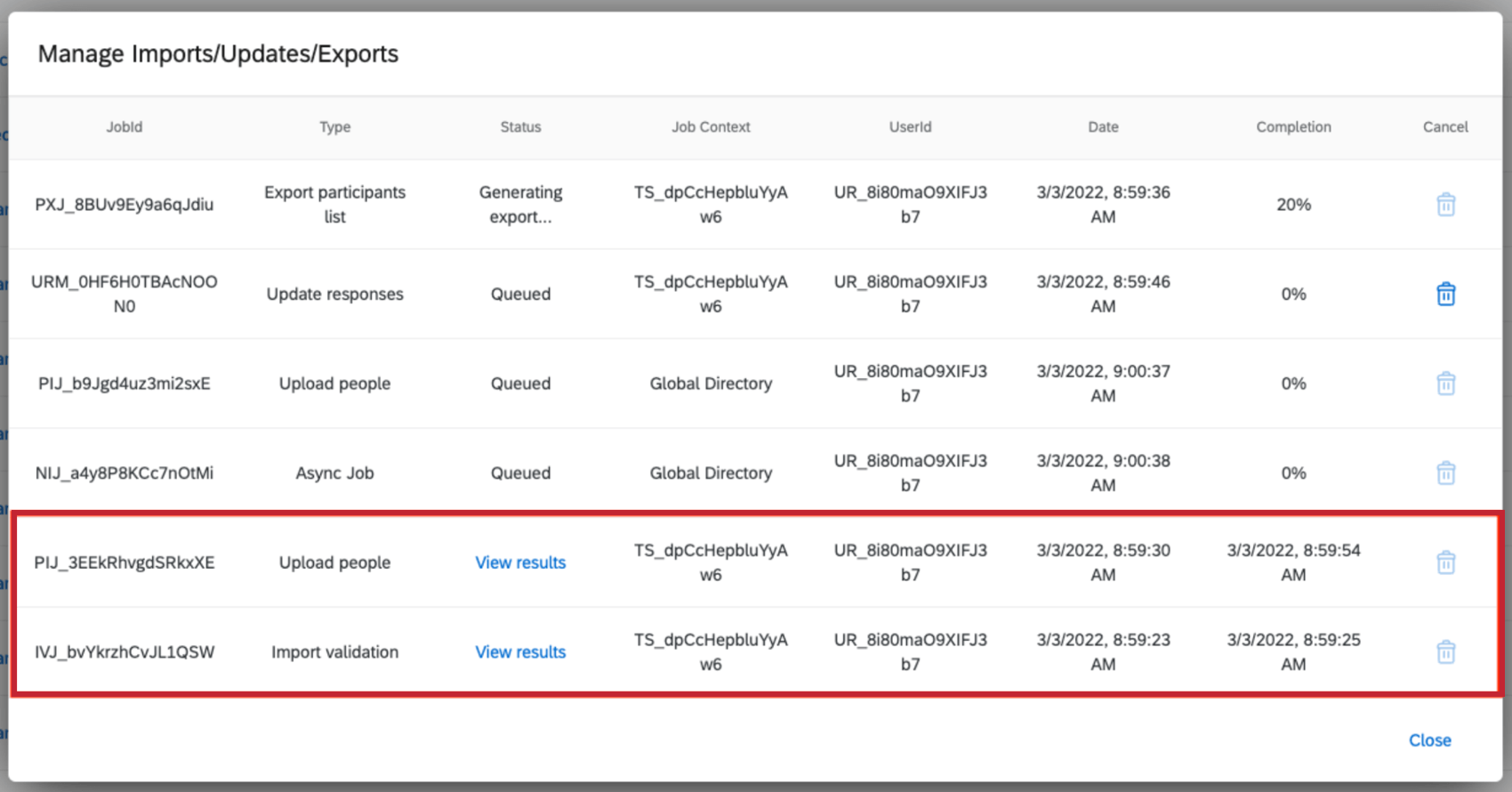
Task: Click the Status column header
Action: pyautogui.click(x=520, y=127)
